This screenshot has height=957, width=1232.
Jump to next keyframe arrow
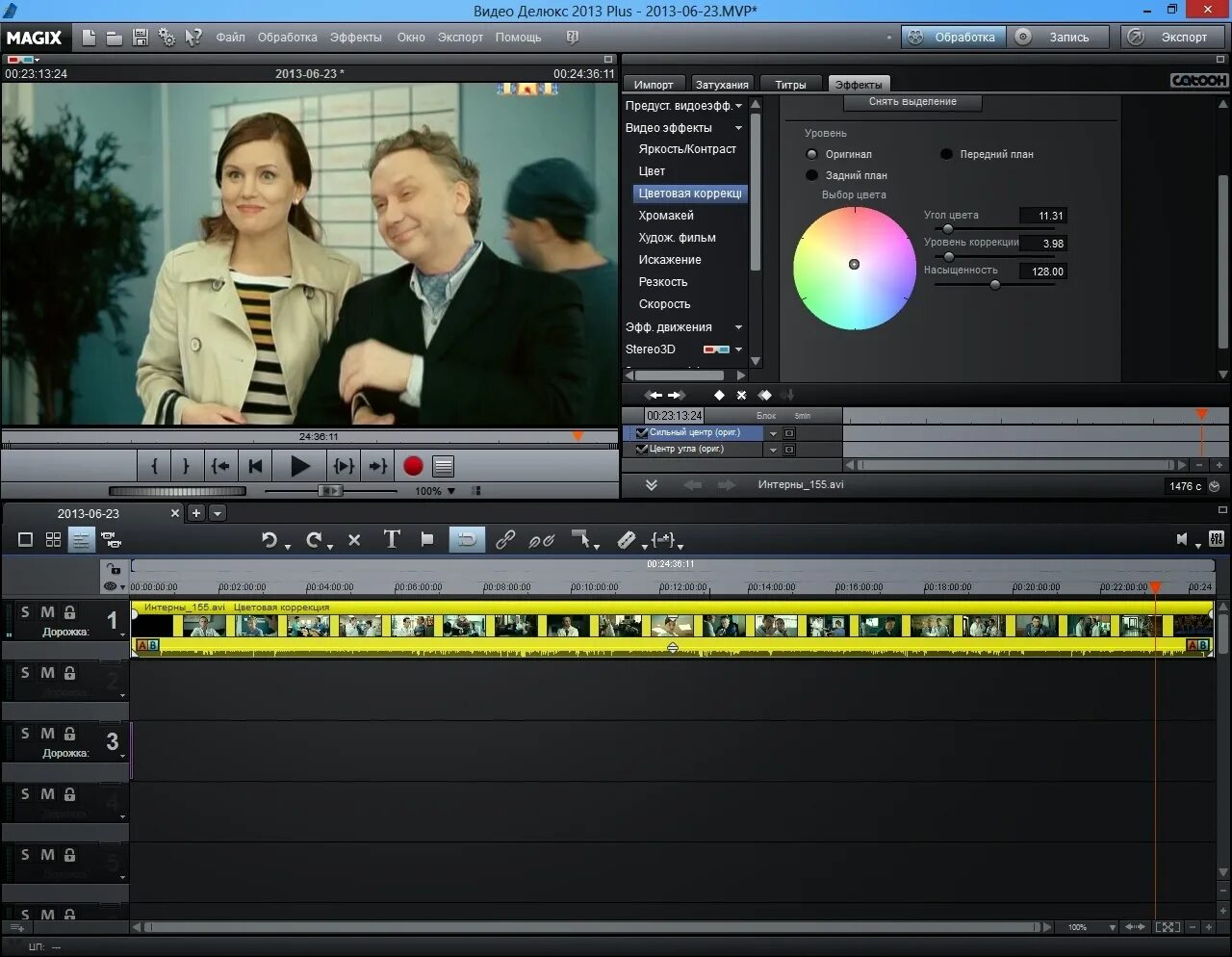click(677, 395)
